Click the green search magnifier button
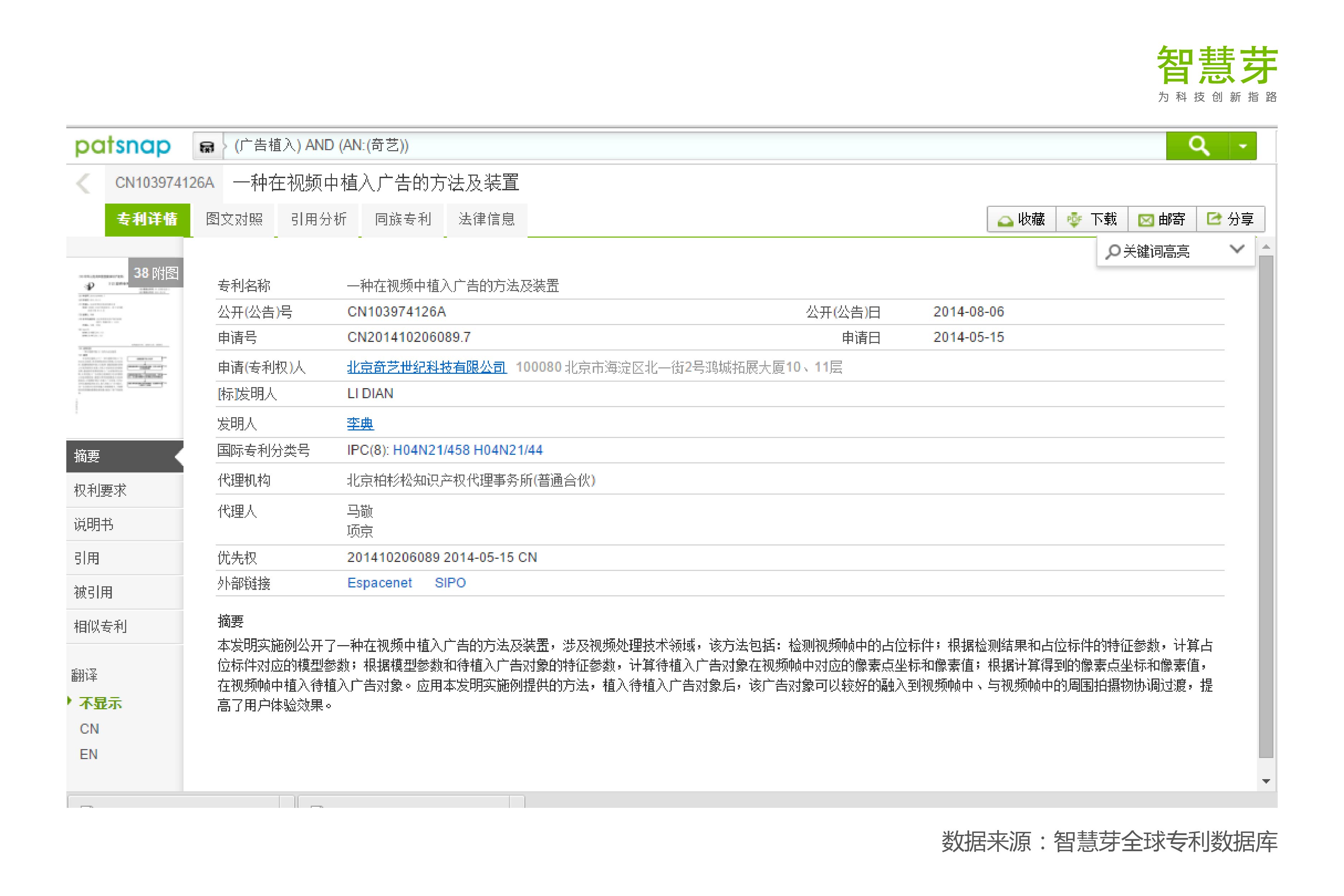This screenshot has height=896, width=1344. 1197,146
